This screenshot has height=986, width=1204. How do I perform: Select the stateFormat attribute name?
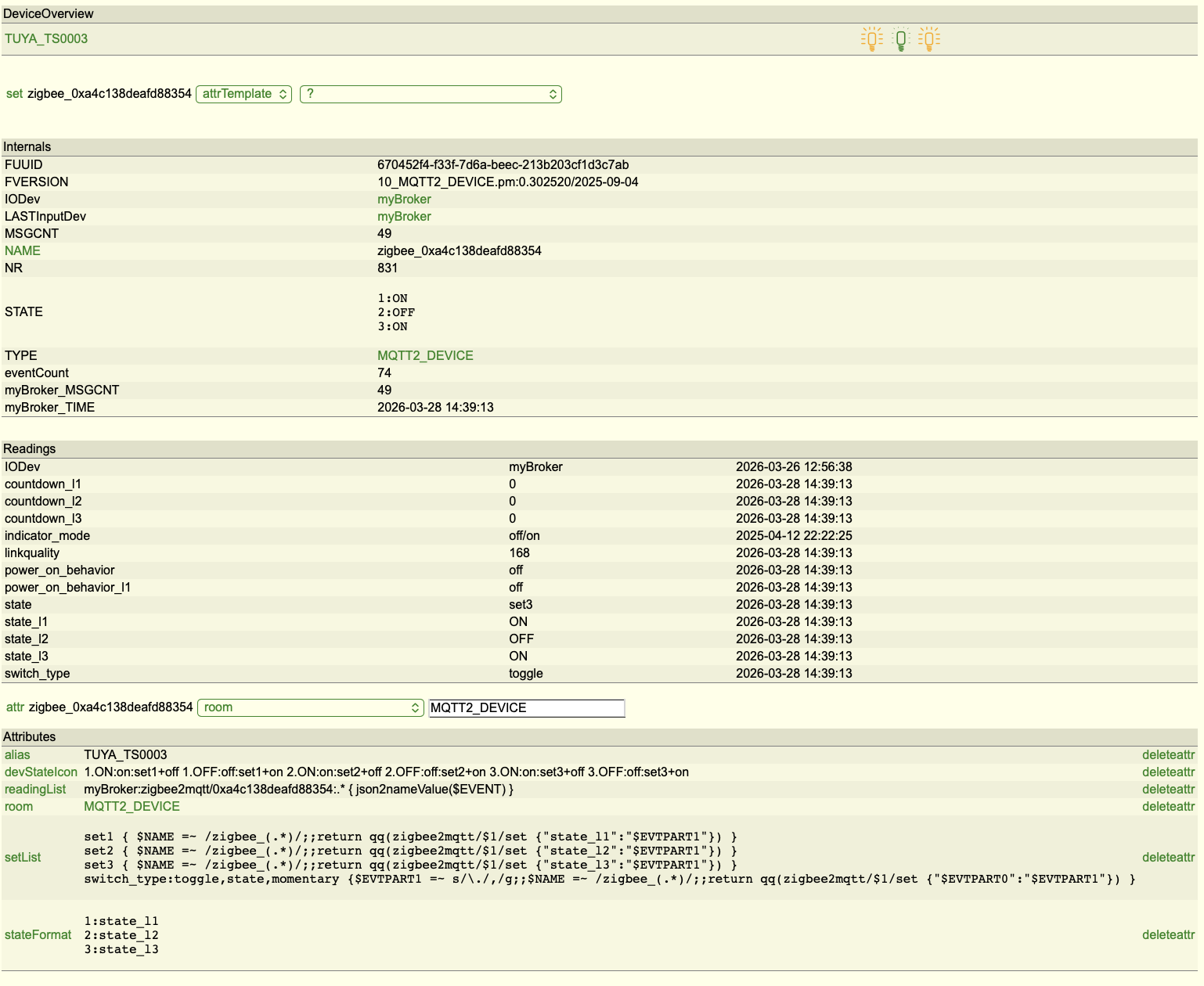click(x=38, y=935)
